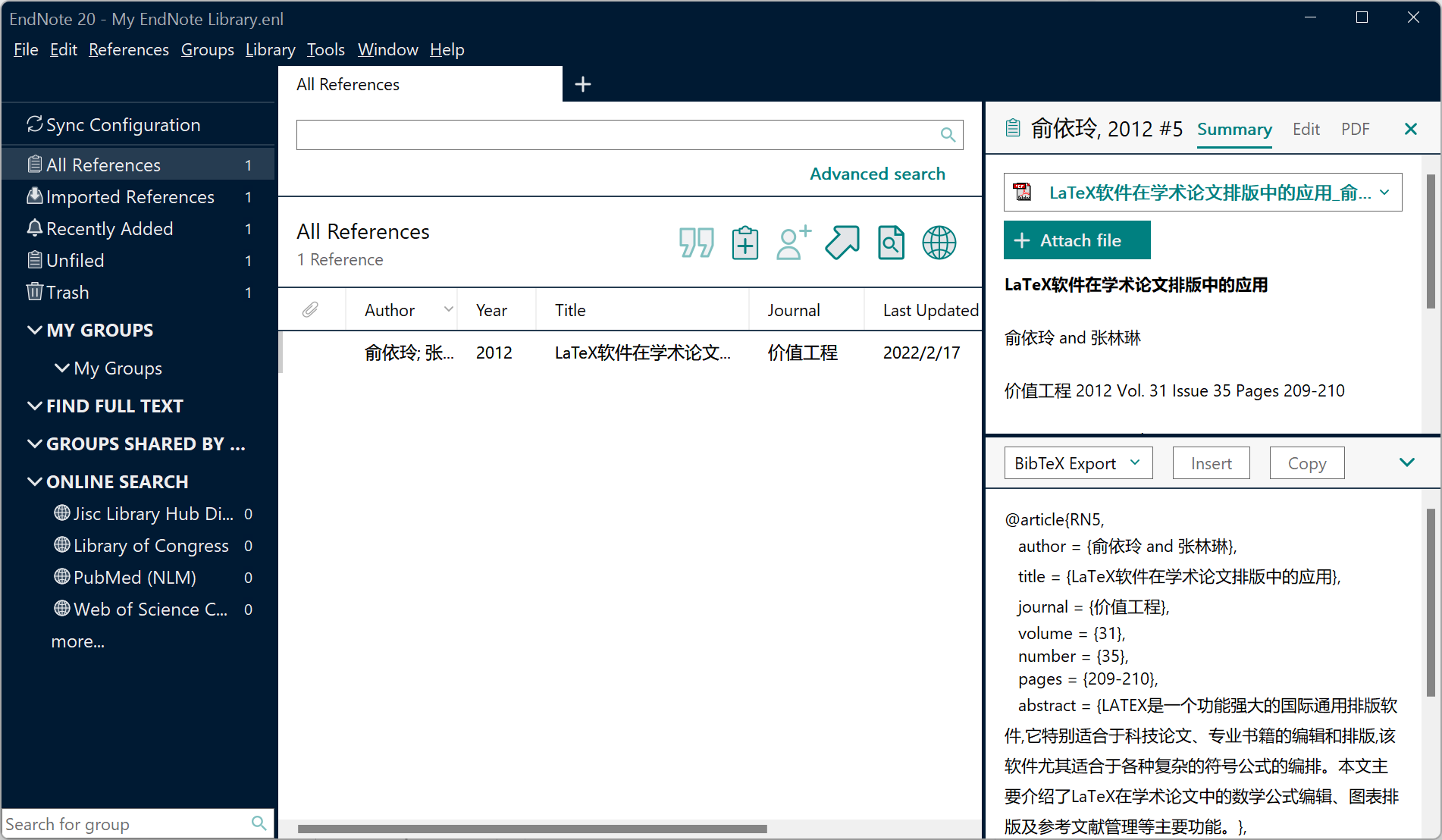Select the All References tab
This screenshot has height=840, width=1442.
tap(421, 84)
